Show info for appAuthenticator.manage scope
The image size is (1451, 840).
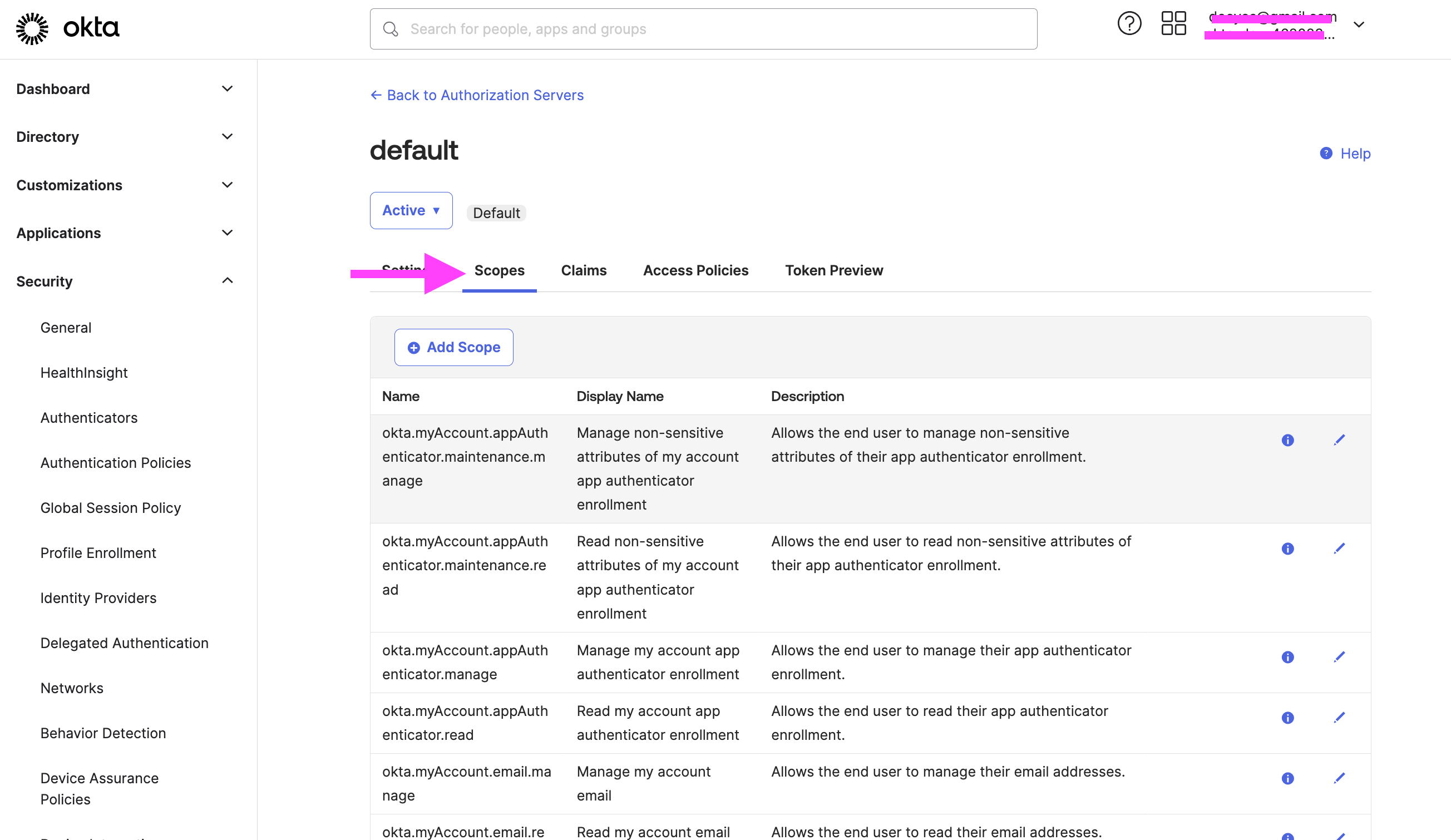click(x=1288, y=658)
